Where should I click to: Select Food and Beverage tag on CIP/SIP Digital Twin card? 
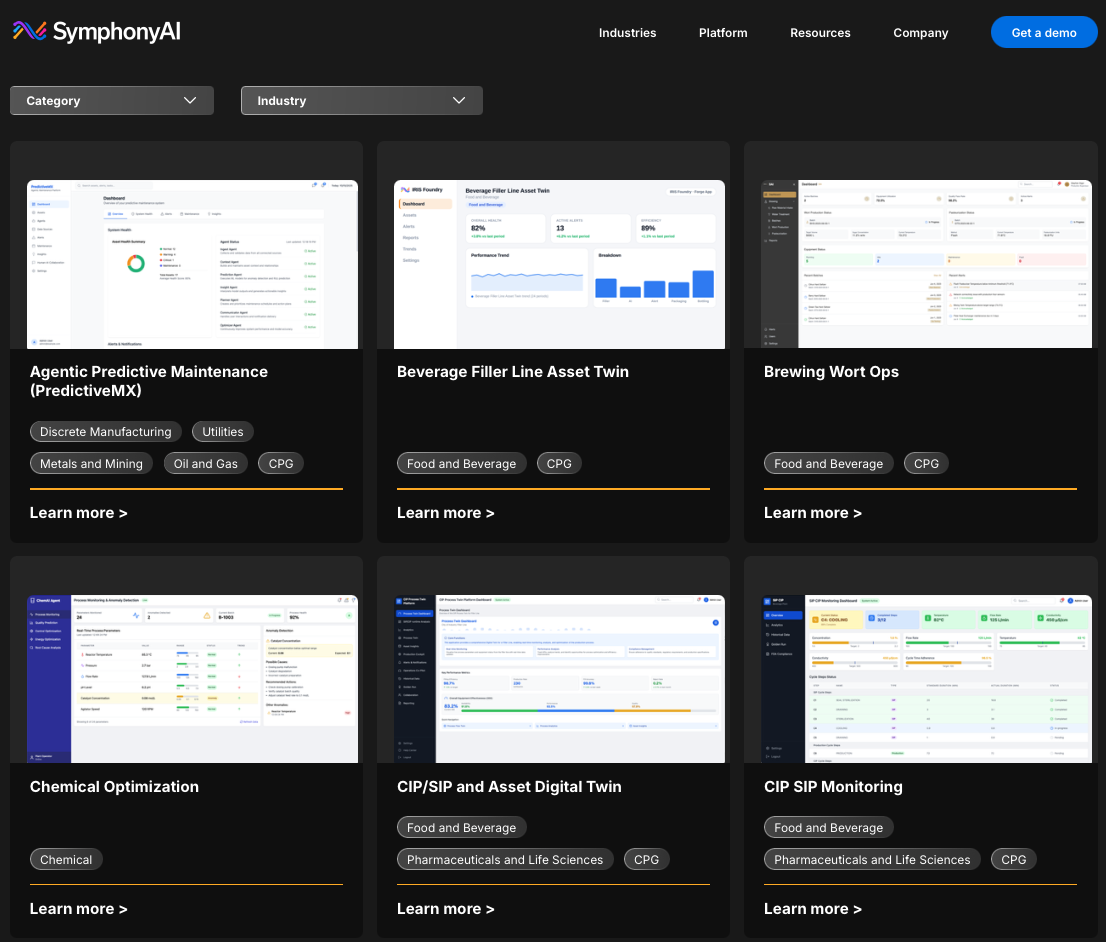pos(461,828)
